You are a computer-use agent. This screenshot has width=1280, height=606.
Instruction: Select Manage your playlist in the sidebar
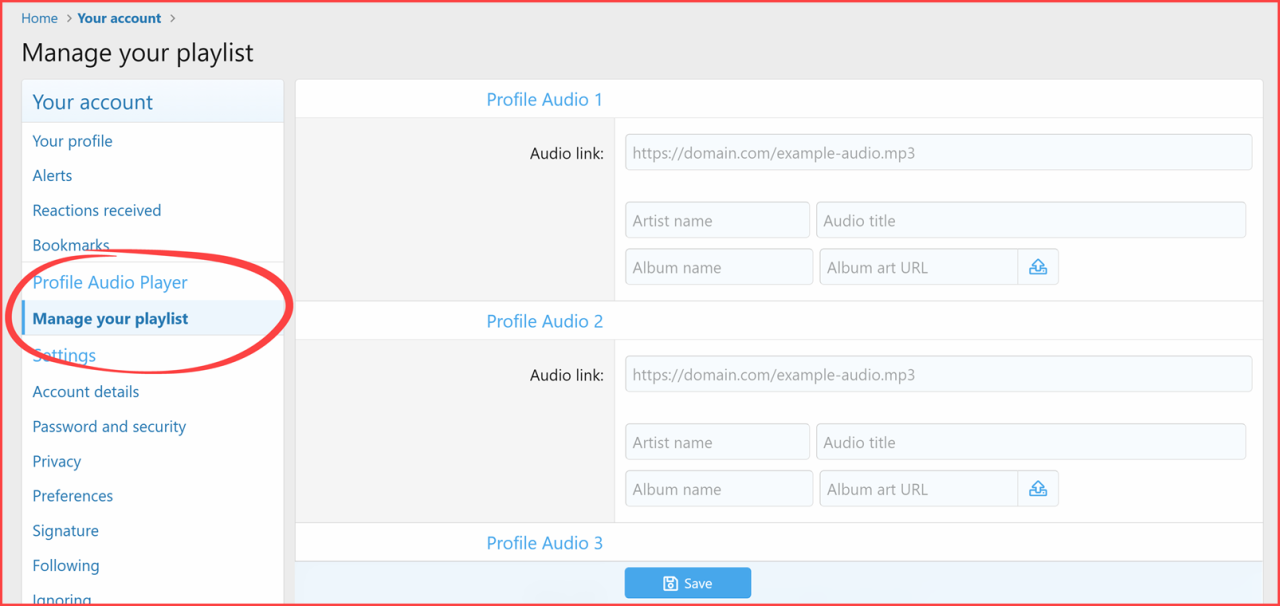point(110,317)
